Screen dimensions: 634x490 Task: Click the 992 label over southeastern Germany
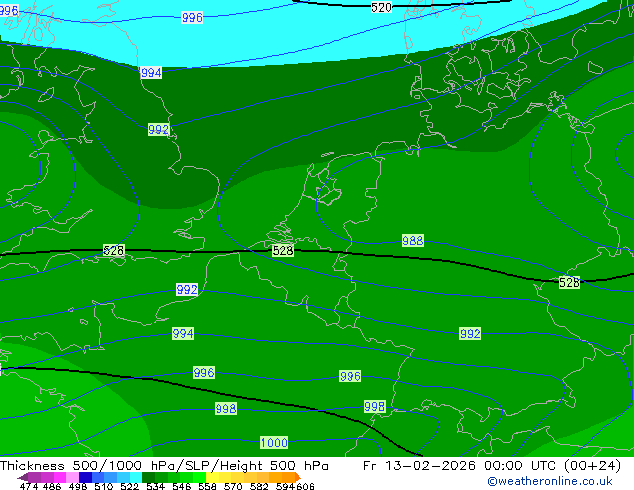coord(470,334)
